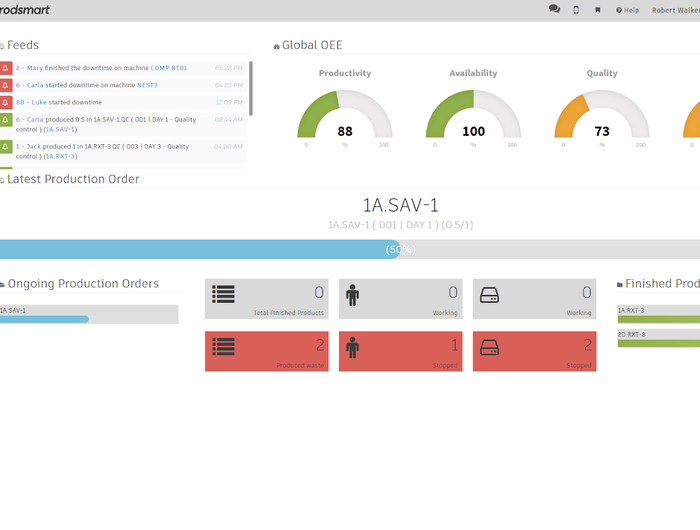Click the person icon on gray Working card
Image resolution: width=700 pixels, height=530 pixels.
click(352, 295)
